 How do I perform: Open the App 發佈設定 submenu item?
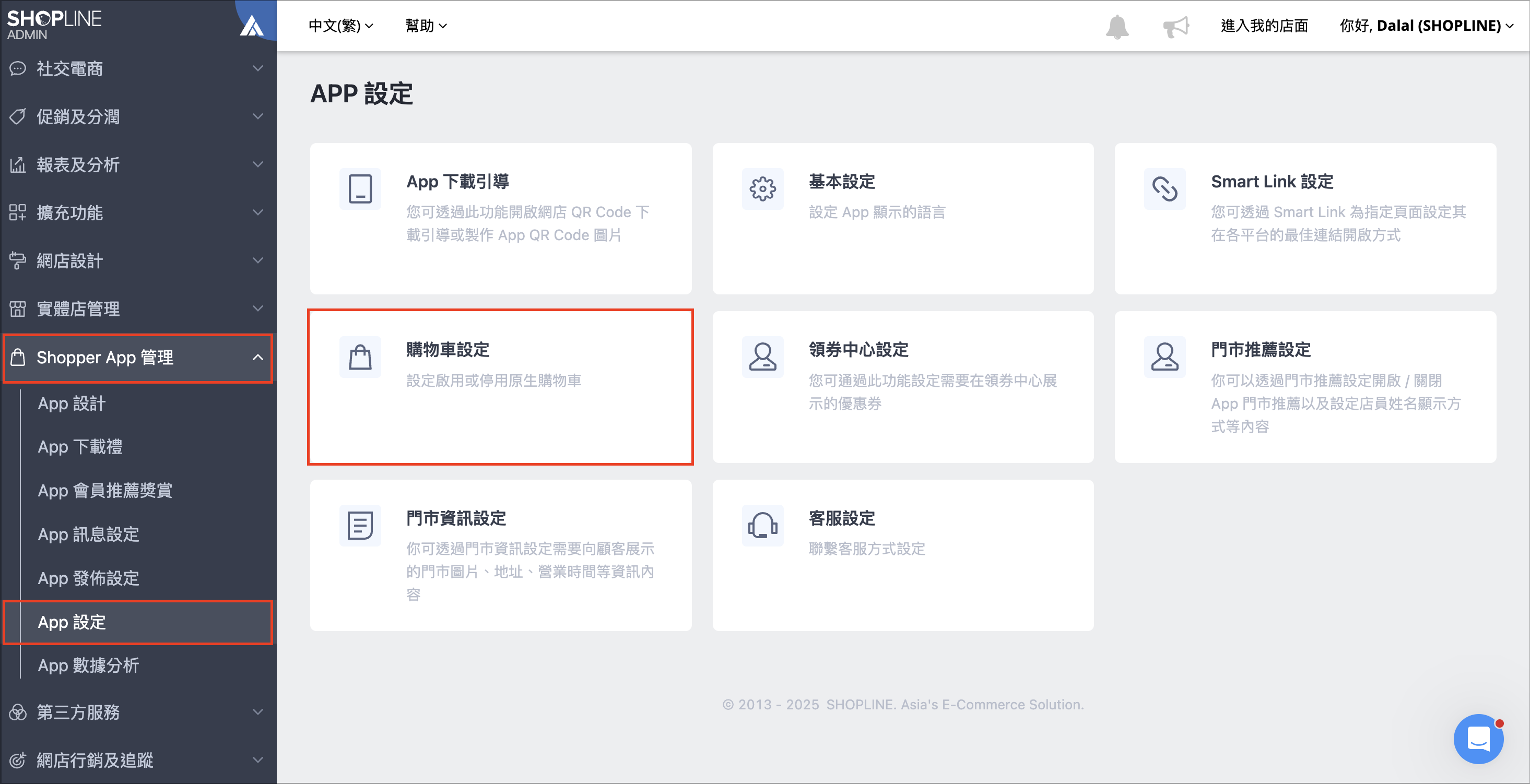click(88, 579)
